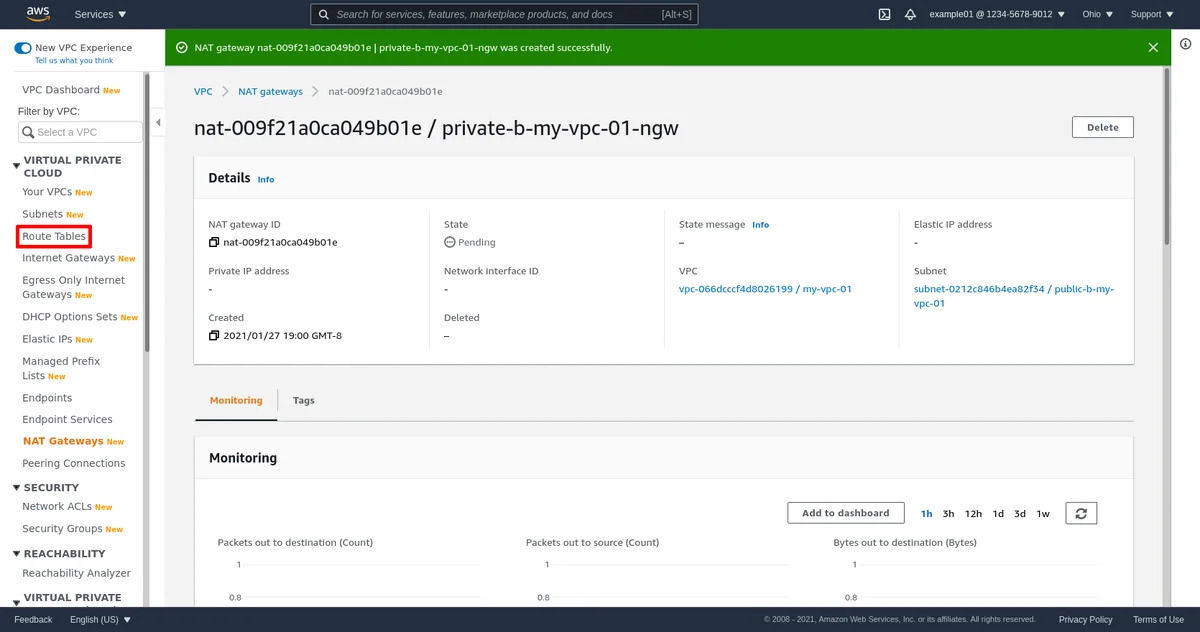Copy the Created timestamp with copy icon
Viewport: 1200px width, 632px height.
214,336
